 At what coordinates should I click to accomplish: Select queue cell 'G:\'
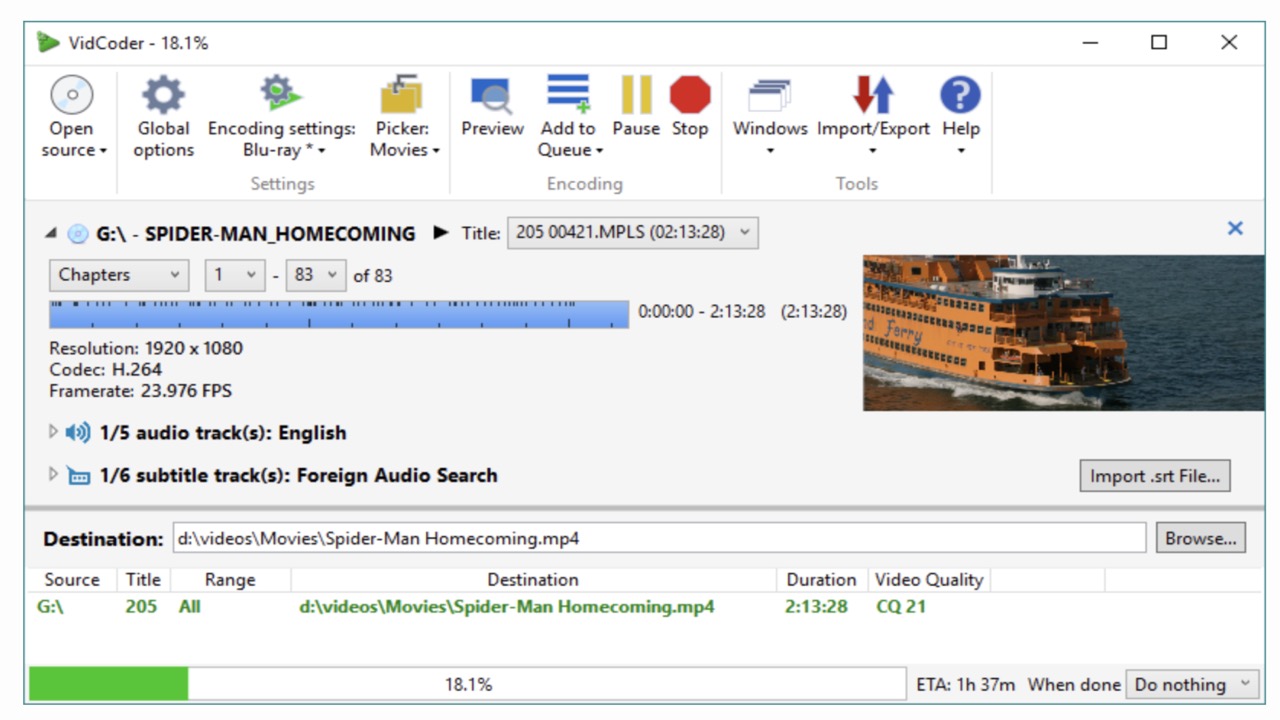point(50,607)
